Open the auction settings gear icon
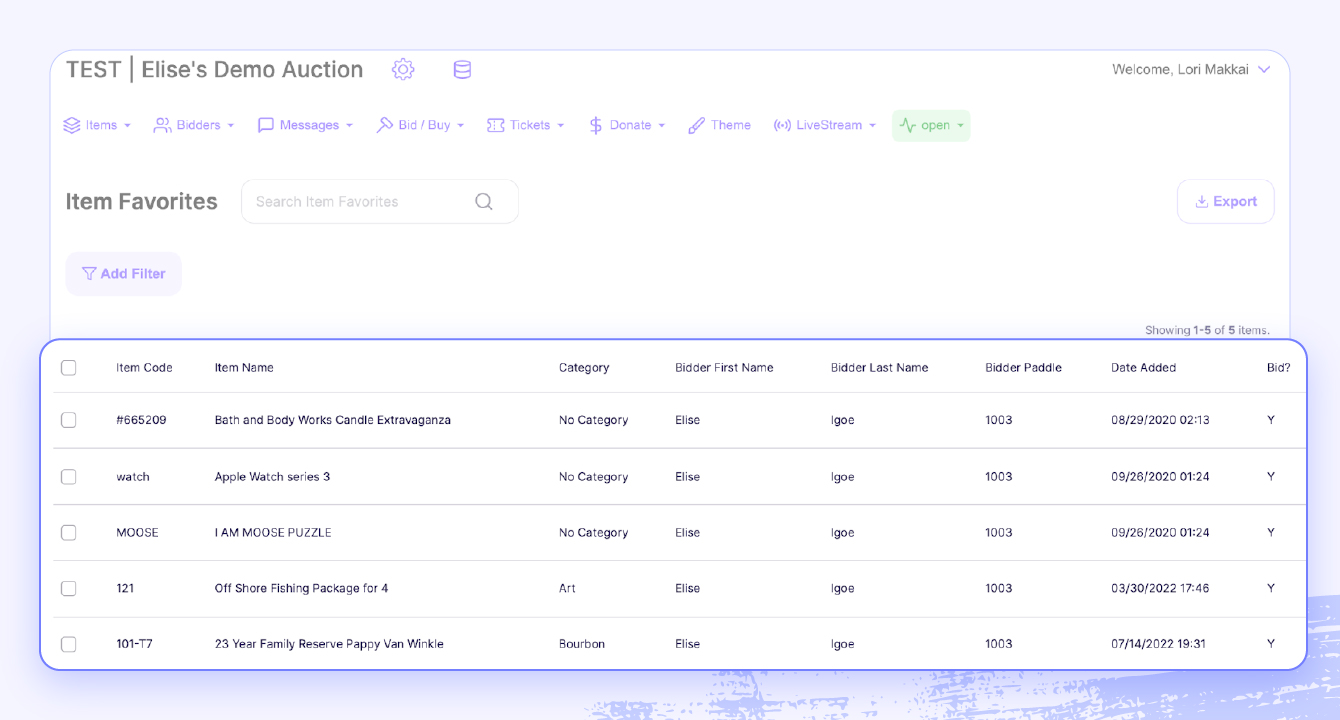Viewport: 1340px width, 720px height. click(403, 69)
